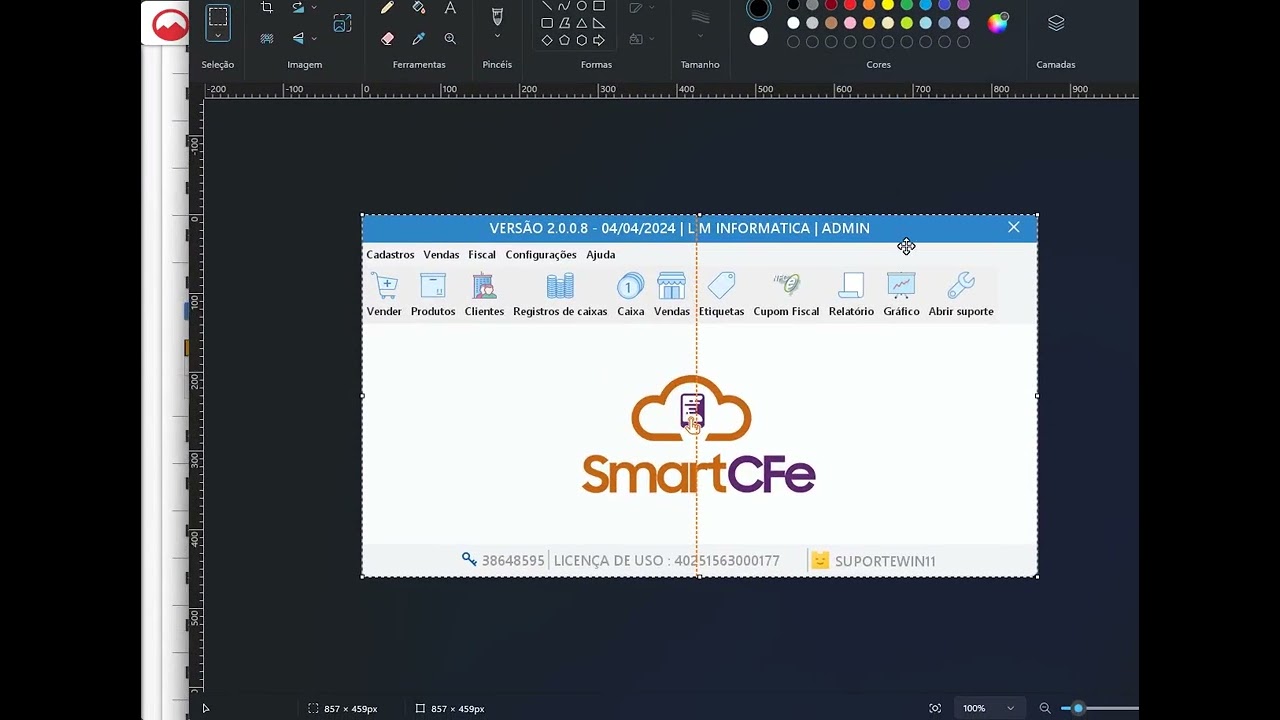Choose the lime green color swatch

coord(906,23)
